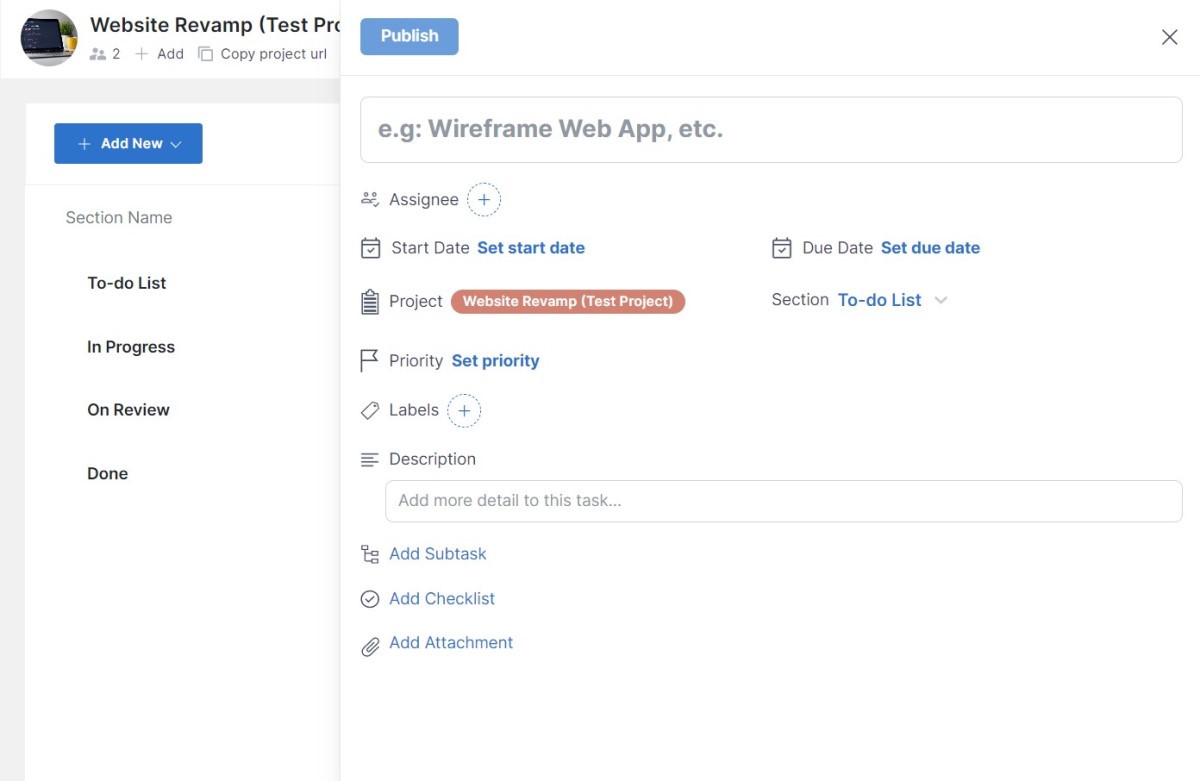
Task: Click the add assignee plus icon
Action: pyautogui.click(x=484, y=200)
